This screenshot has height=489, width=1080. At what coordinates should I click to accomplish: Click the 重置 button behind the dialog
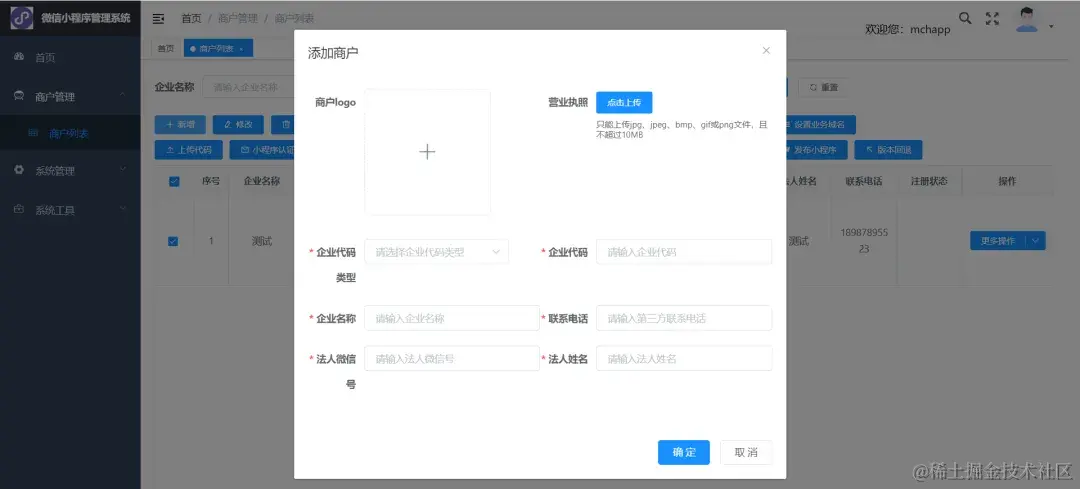pos(824,87)
